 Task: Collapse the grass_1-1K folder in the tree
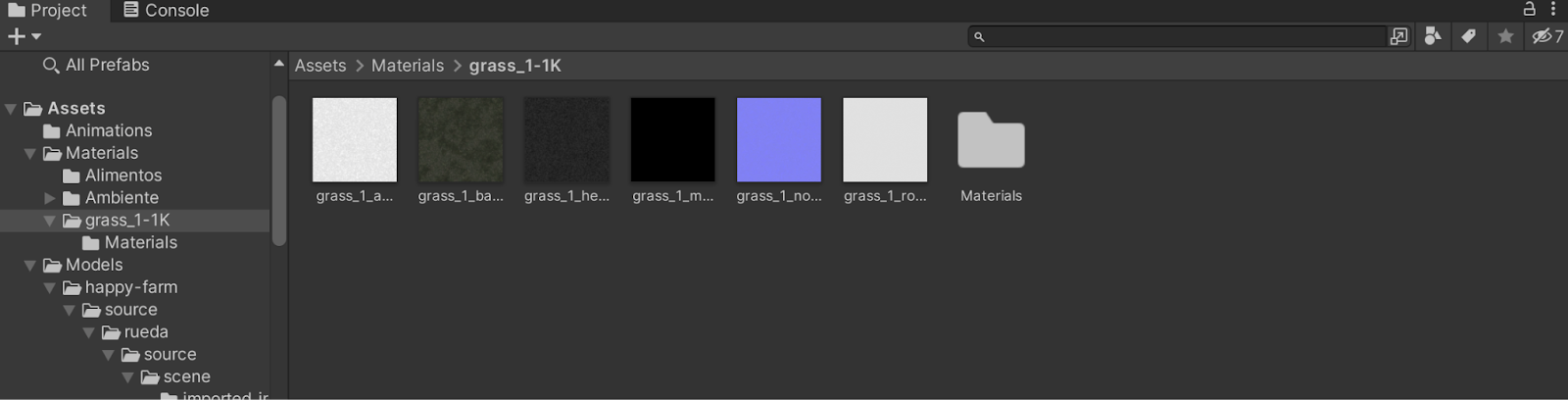49,221
